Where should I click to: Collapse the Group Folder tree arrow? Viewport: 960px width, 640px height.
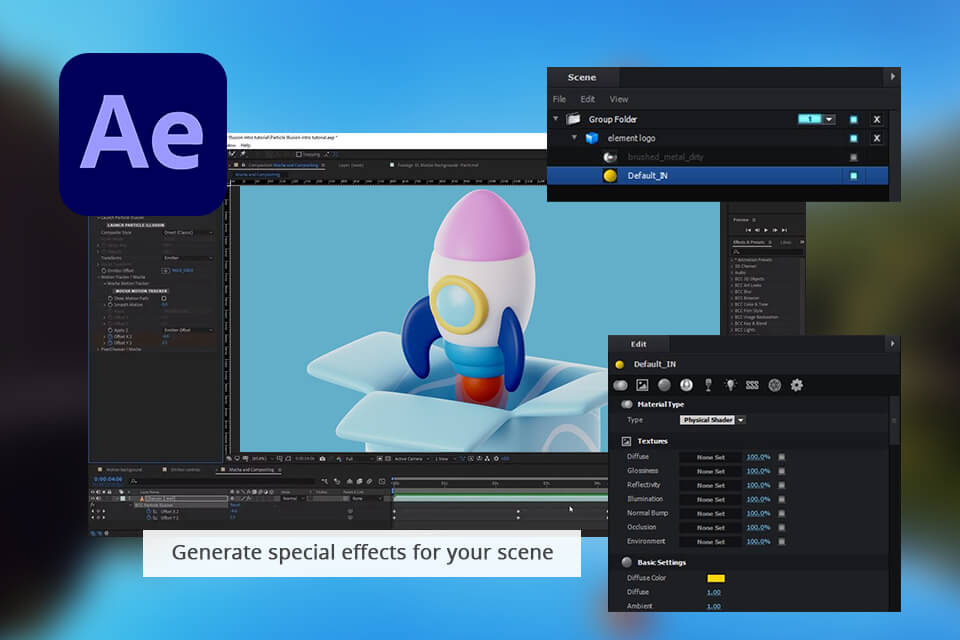[x=556, y=119]
